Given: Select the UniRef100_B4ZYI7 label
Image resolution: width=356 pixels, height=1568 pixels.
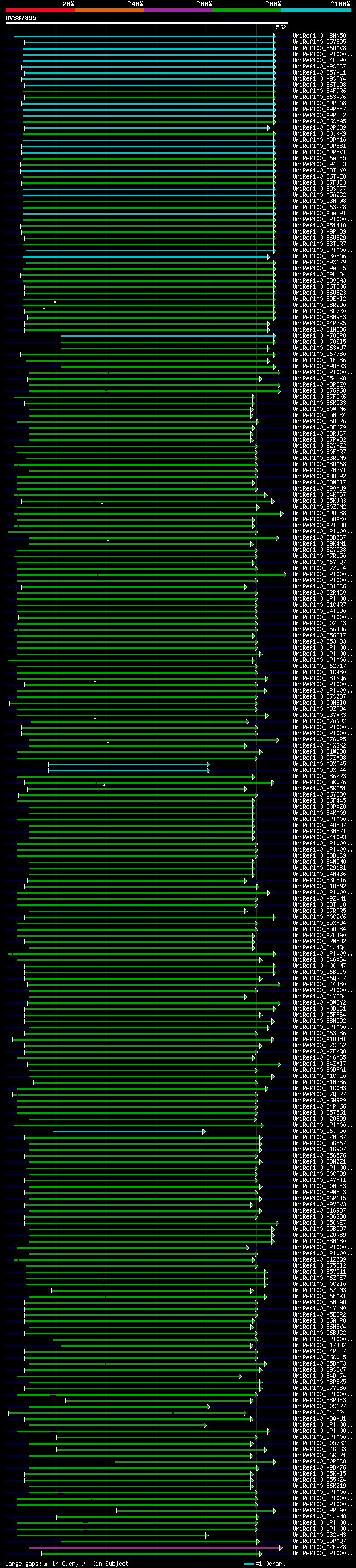Looking at the screenshot, I should pos(319,1064).
